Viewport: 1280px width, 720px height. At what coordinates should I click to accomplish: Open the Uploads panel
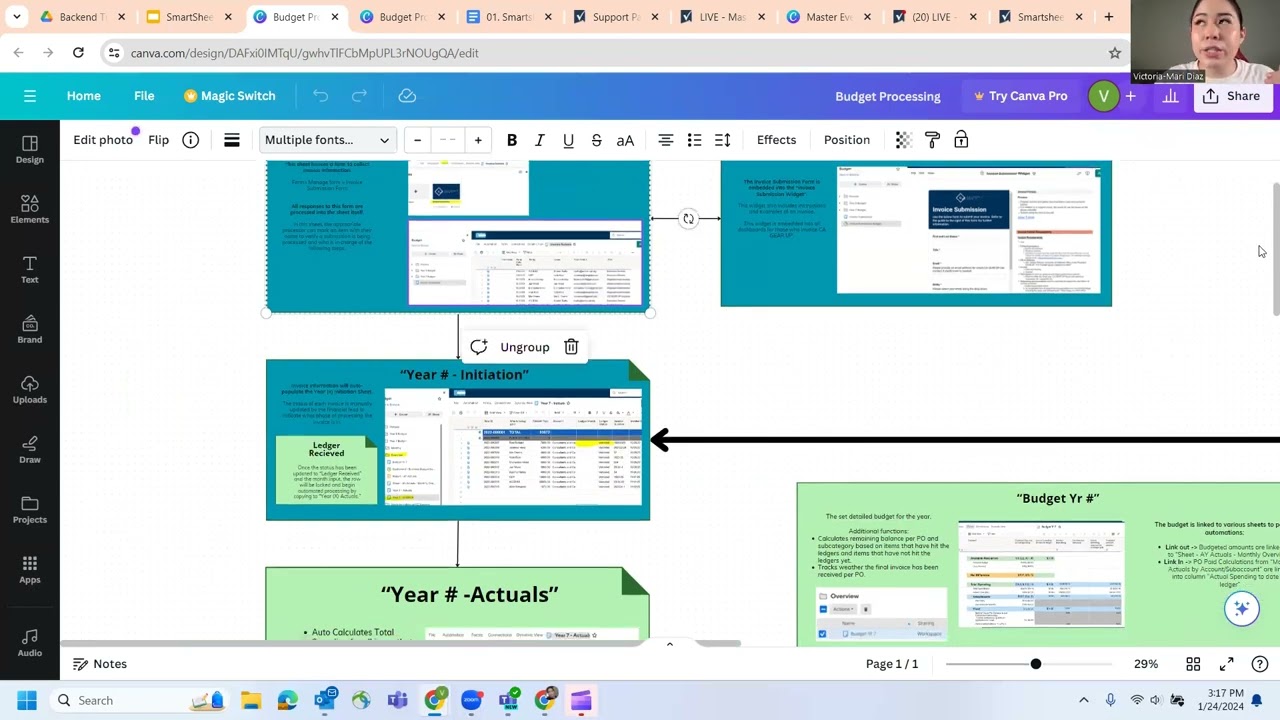pyautogui.click(x=29, y=389)
